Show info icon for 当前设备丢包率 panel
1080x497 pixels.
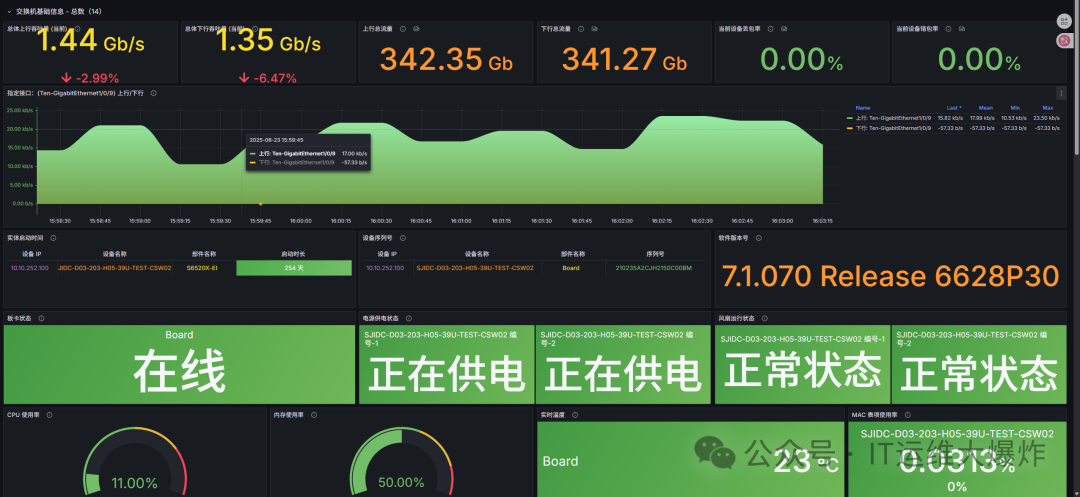(x=770, y=29)
